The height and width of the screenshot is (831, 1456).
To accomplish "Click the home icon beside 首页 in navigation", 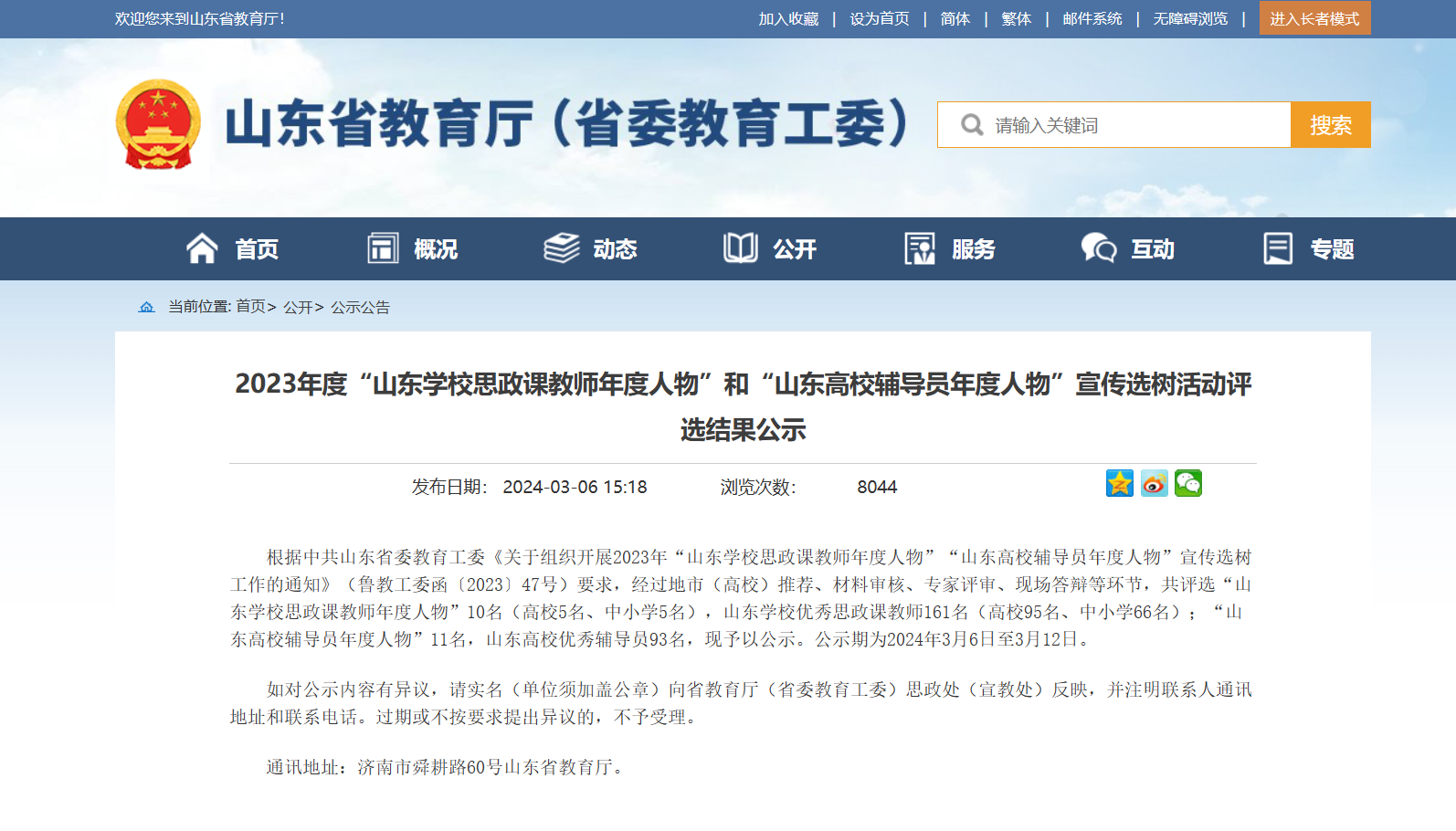I will [202, 248].
